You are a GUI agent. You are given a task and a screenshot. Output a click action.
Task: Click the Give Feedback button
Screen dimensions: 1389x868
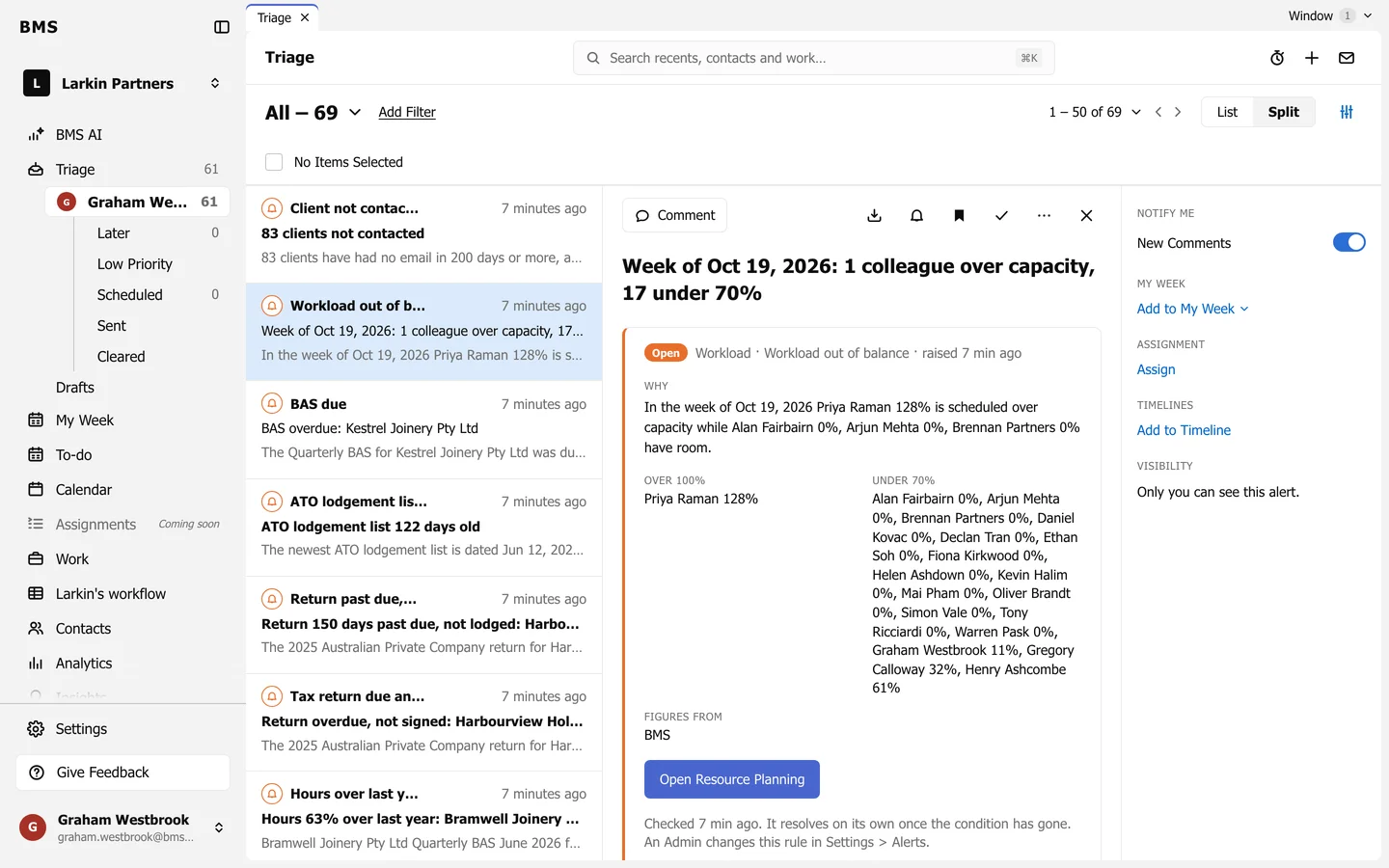click(x=123, y=773)
